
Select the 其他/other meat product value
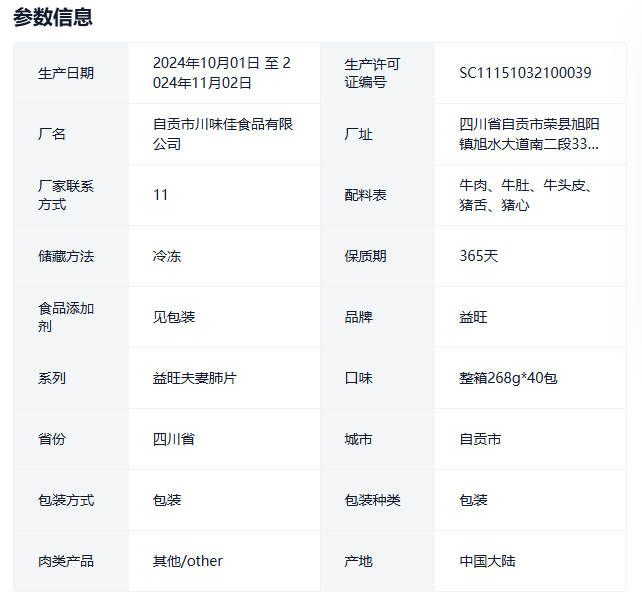pyautogui.click(x=188, y=561)
